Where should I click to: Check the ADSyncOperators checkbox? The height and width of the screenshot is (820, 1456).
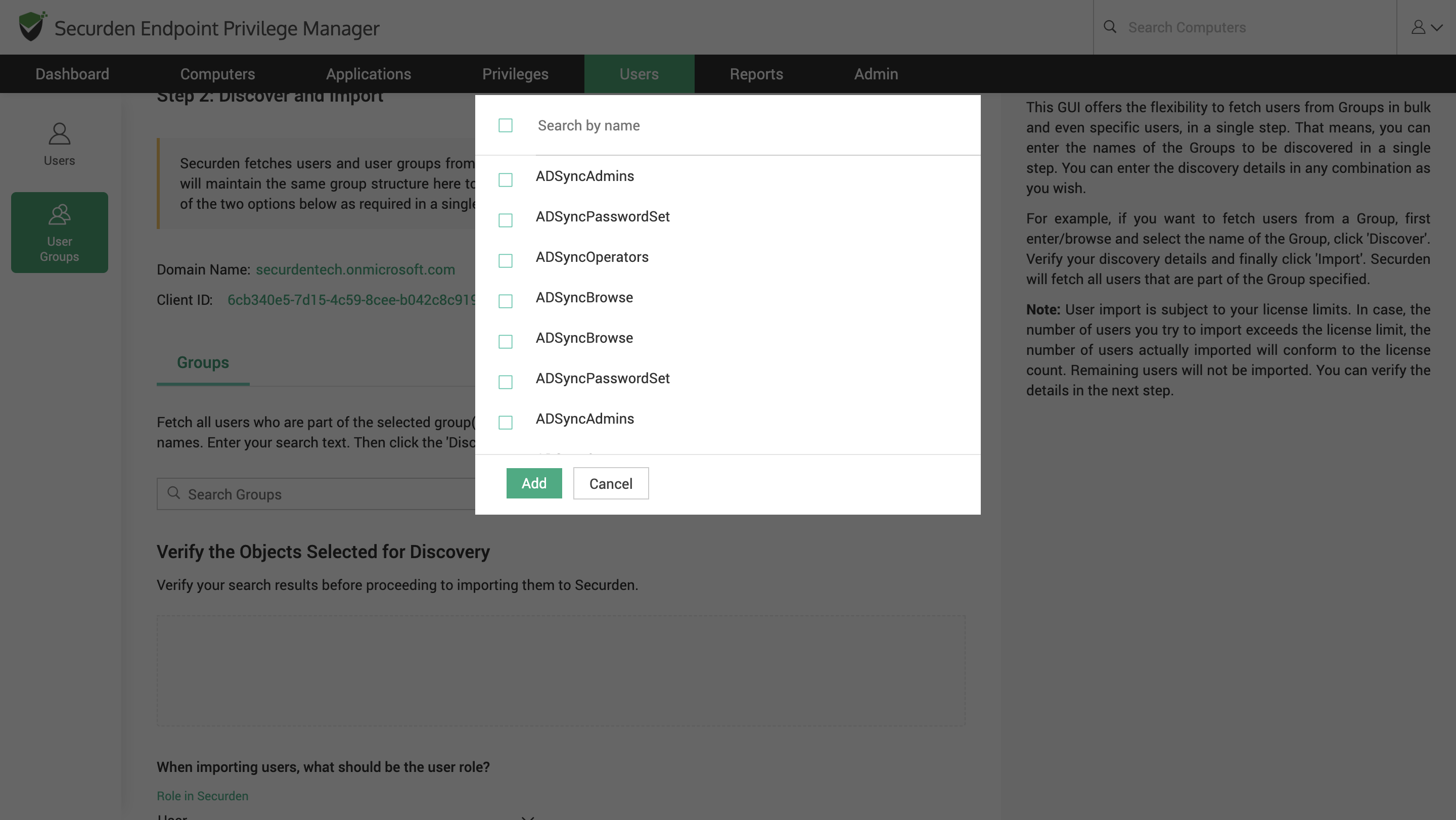[506, 260]
